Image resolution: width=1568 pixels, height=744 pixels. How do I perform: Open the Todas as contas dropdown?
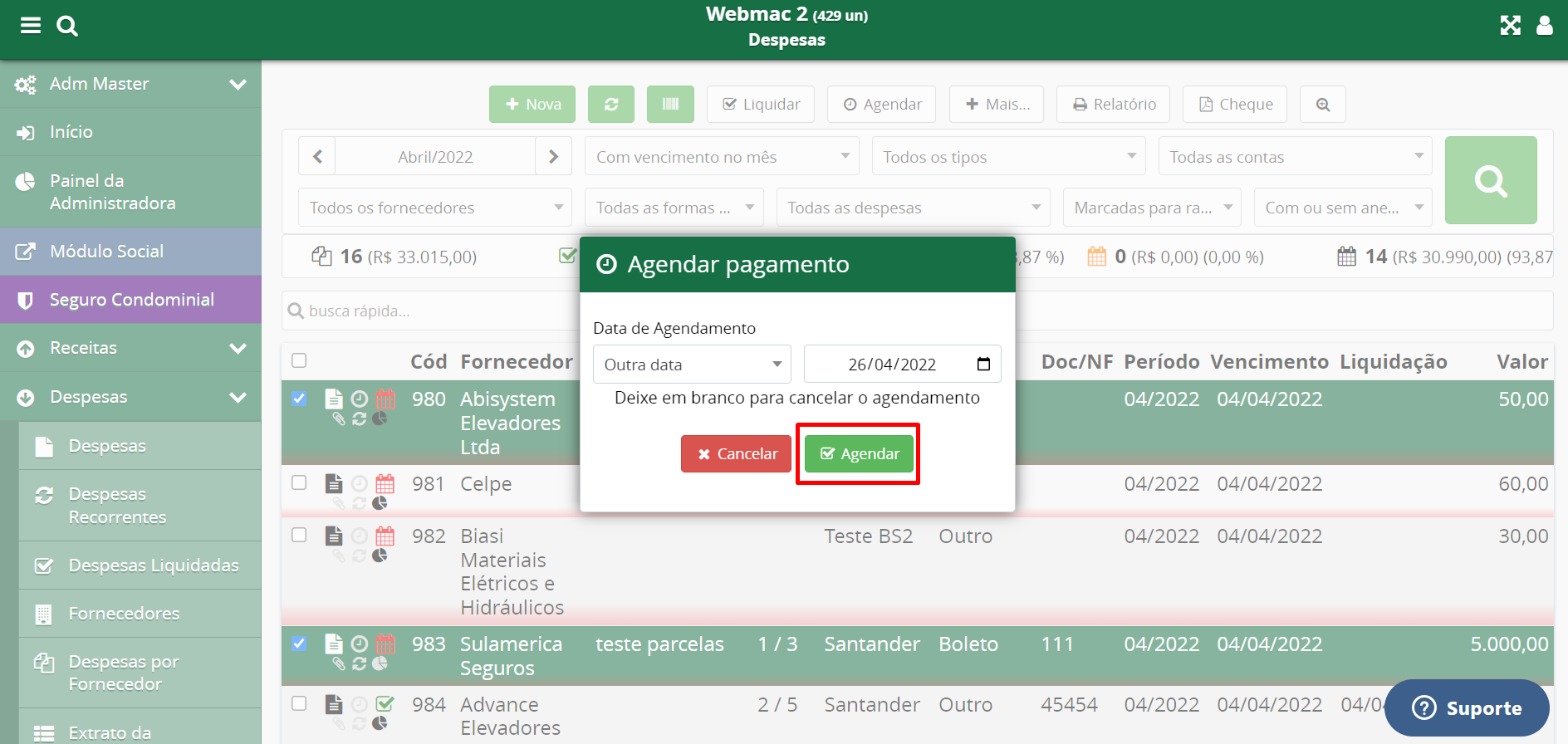pyautogui.click(x=1295, y=156)
